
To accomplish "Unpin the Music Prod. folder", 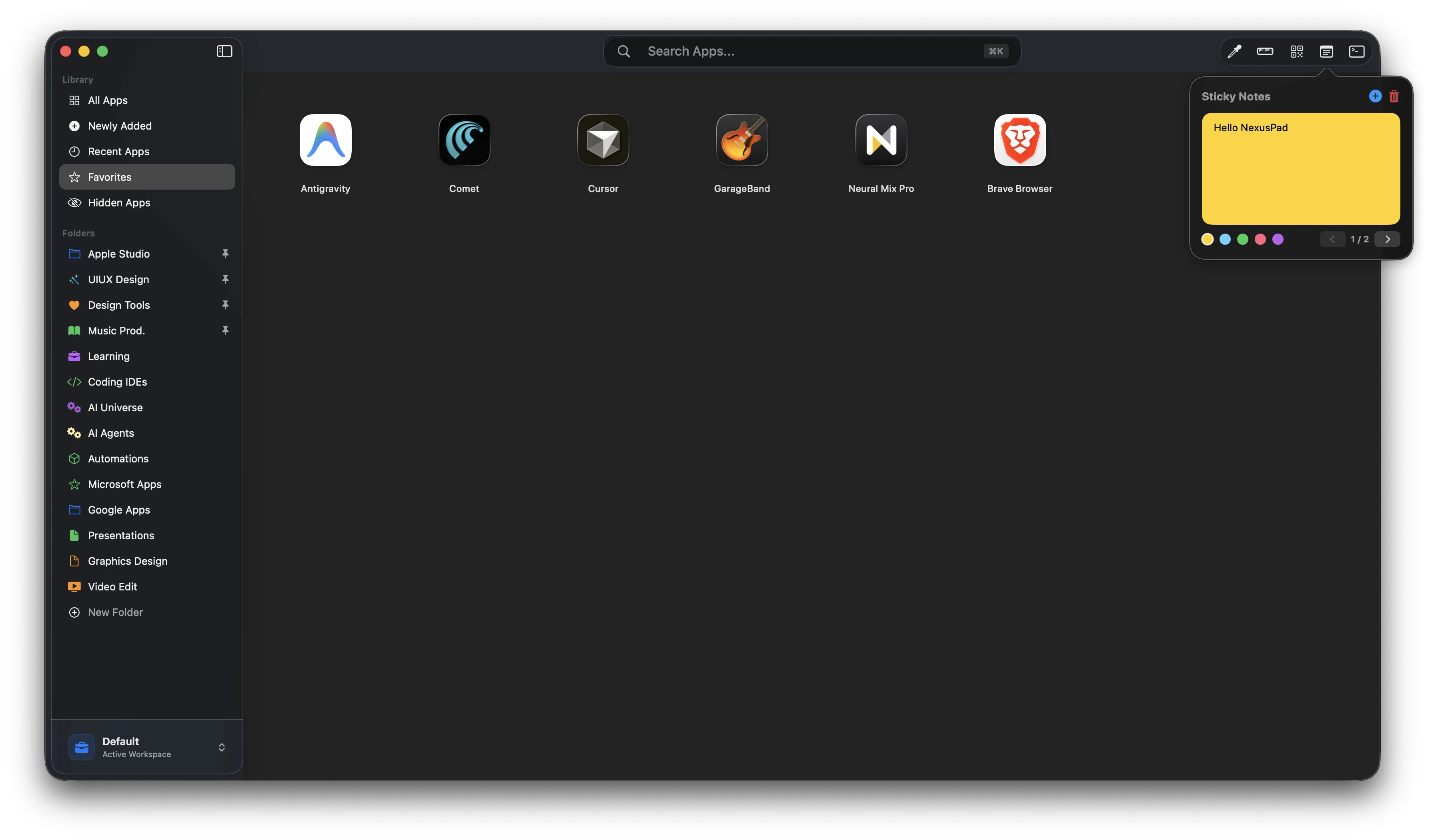I will coord(225,330).
